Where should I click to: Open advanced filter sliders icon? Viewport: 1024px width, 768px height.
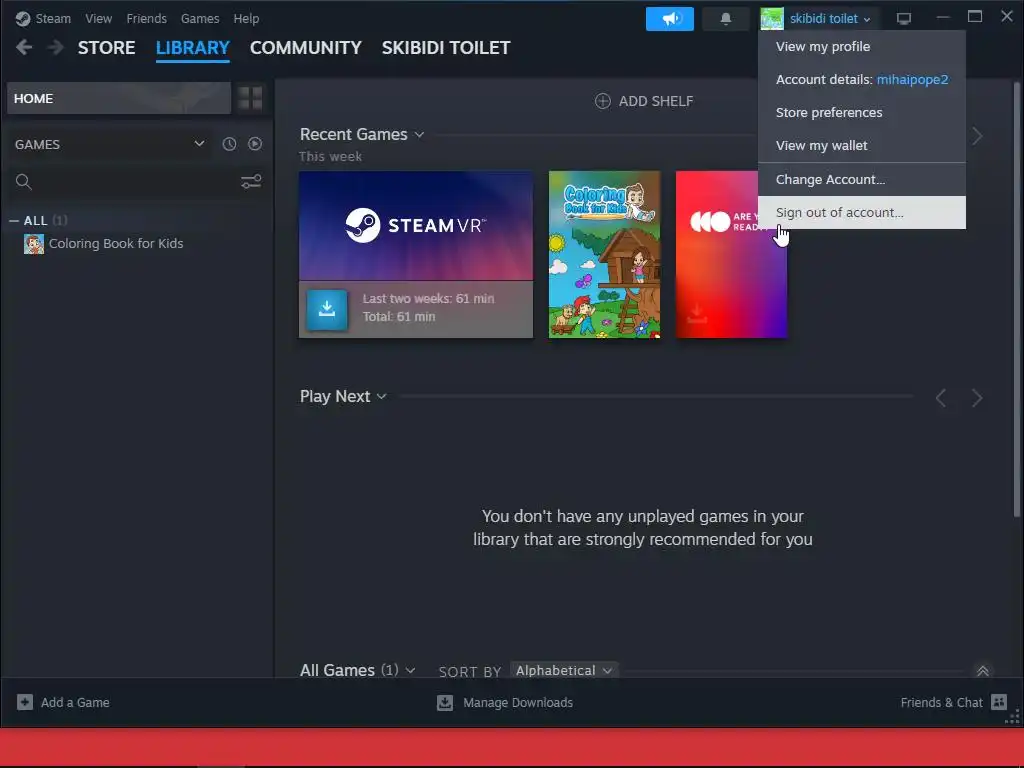pos(251,182)
